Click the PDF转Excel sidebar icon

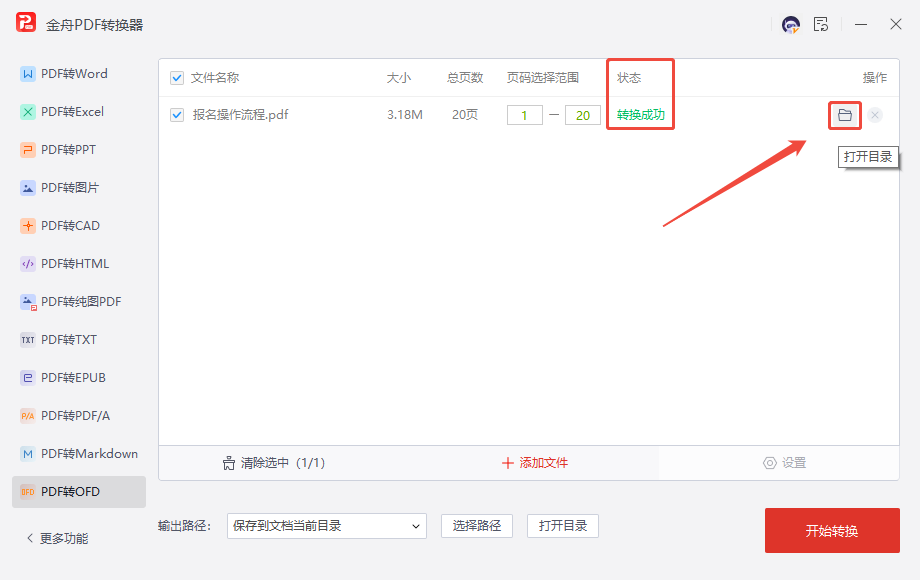click(x=28, y=112)
